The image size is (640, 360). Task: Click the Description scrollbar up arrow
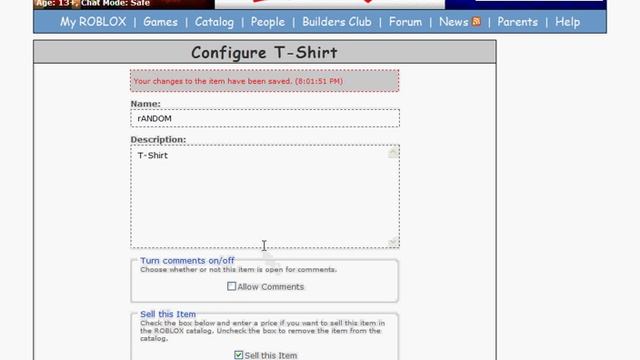(393, 153)
